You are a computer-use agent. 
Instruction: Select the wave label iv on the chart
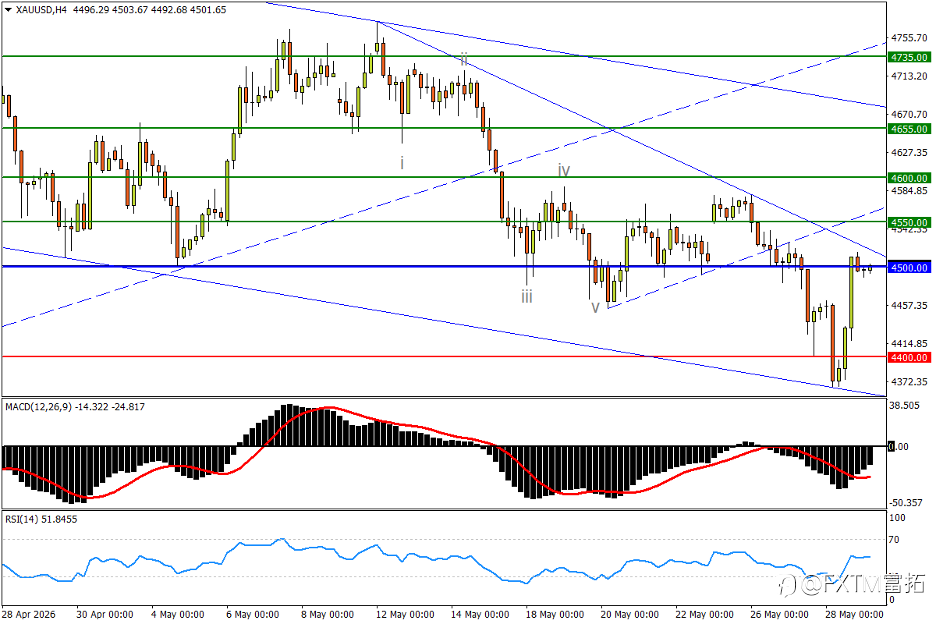pyautogui.click(x=564, y=171)
